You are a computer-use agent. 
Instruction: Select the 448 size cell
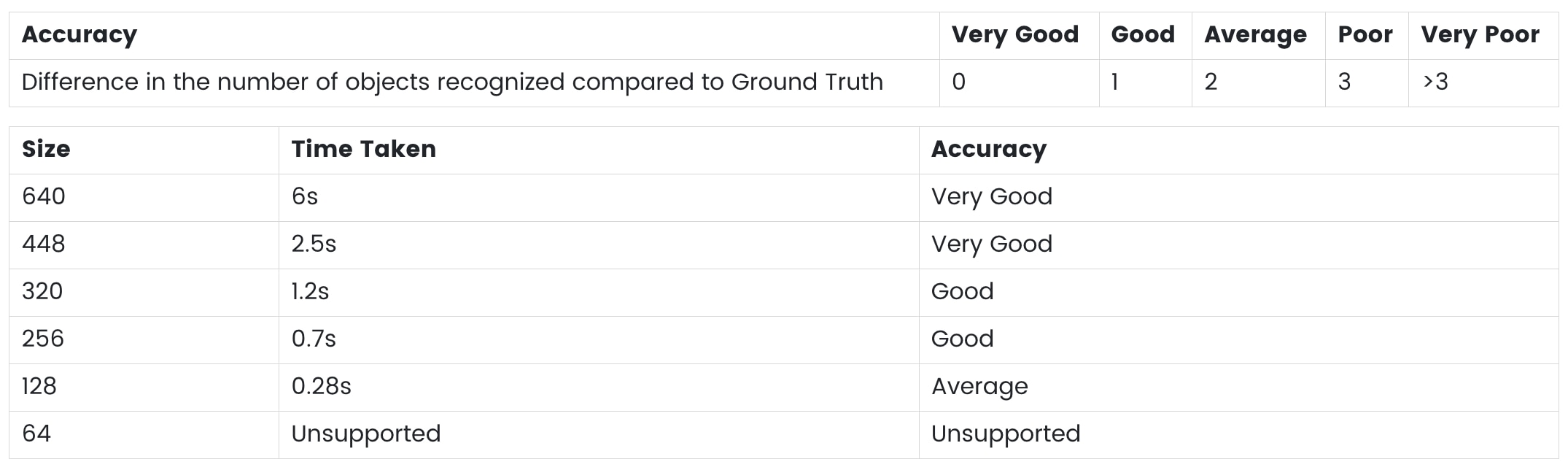point(44,244)
